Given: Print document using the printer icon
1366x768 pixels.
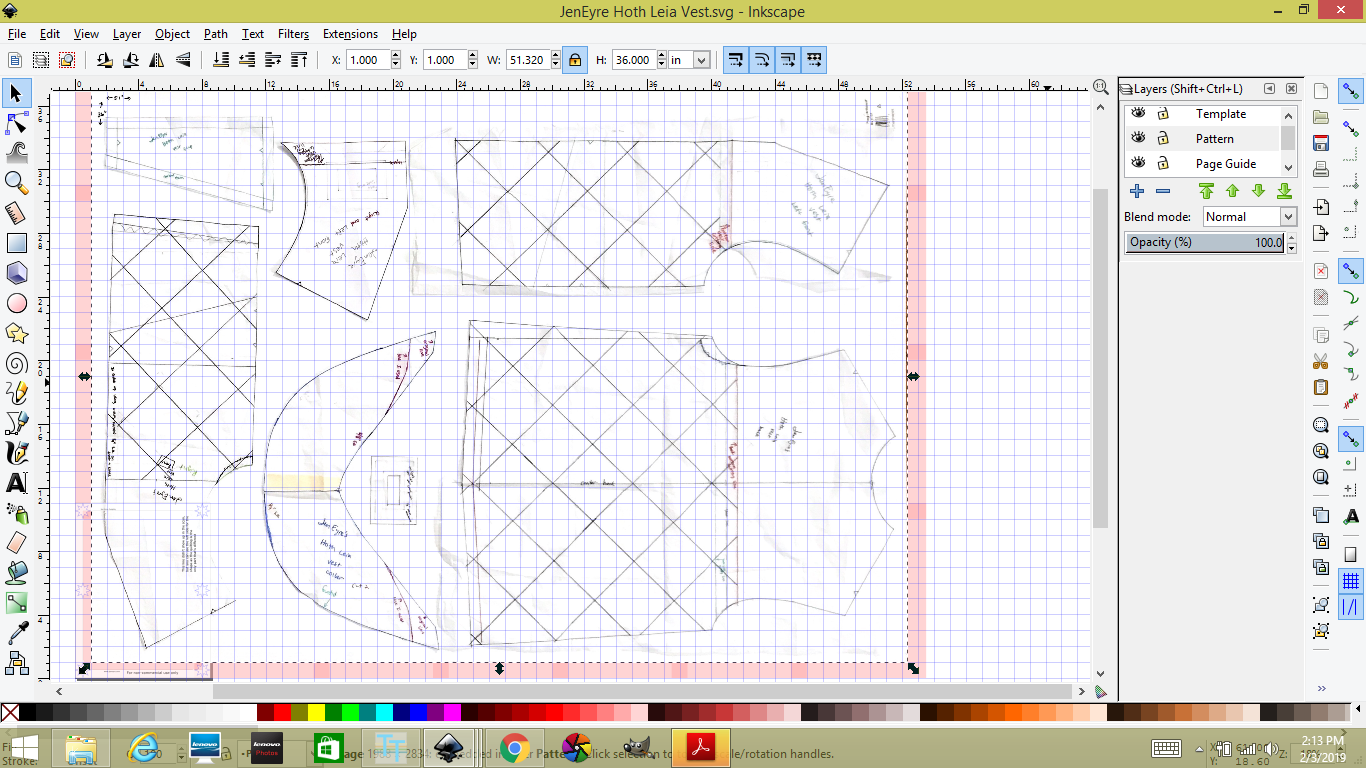Looking at the screenshot, I should pyautogui.click(x=1321, y=168).
